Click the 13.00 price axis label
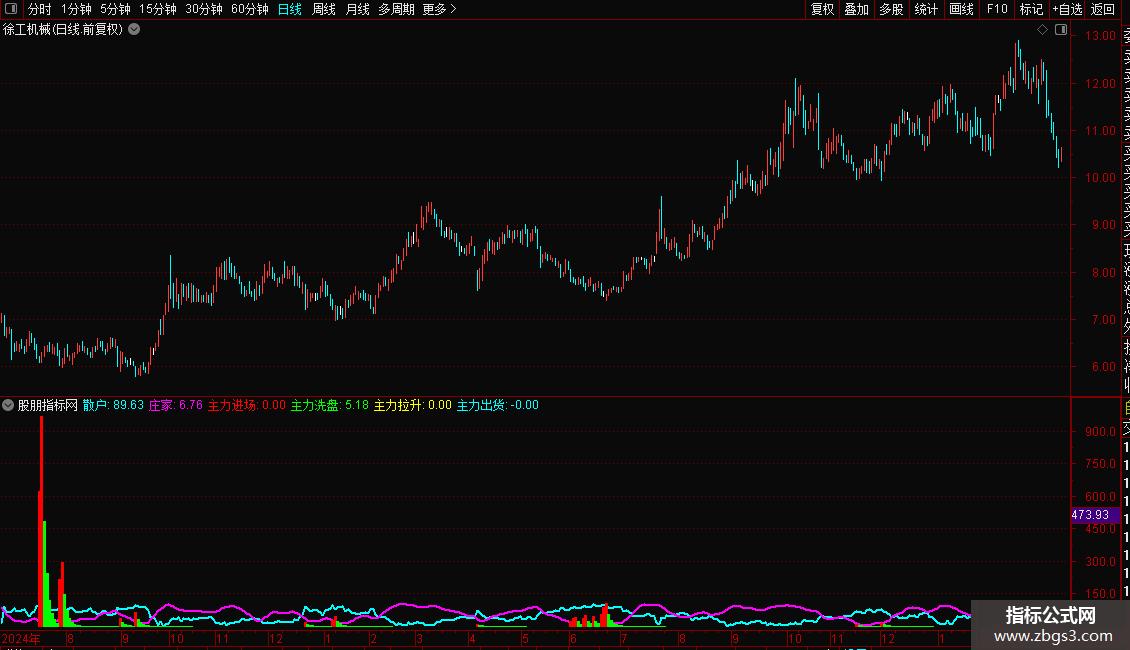This screenshot has height=650, width=1130. (1100, 36)
